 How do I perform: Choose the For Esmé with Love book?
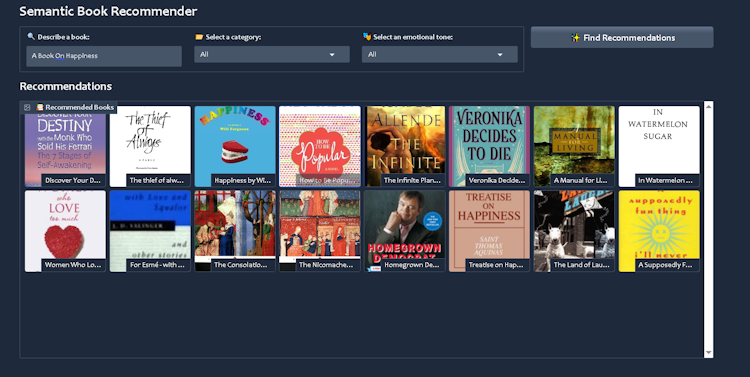click(150, 231)
